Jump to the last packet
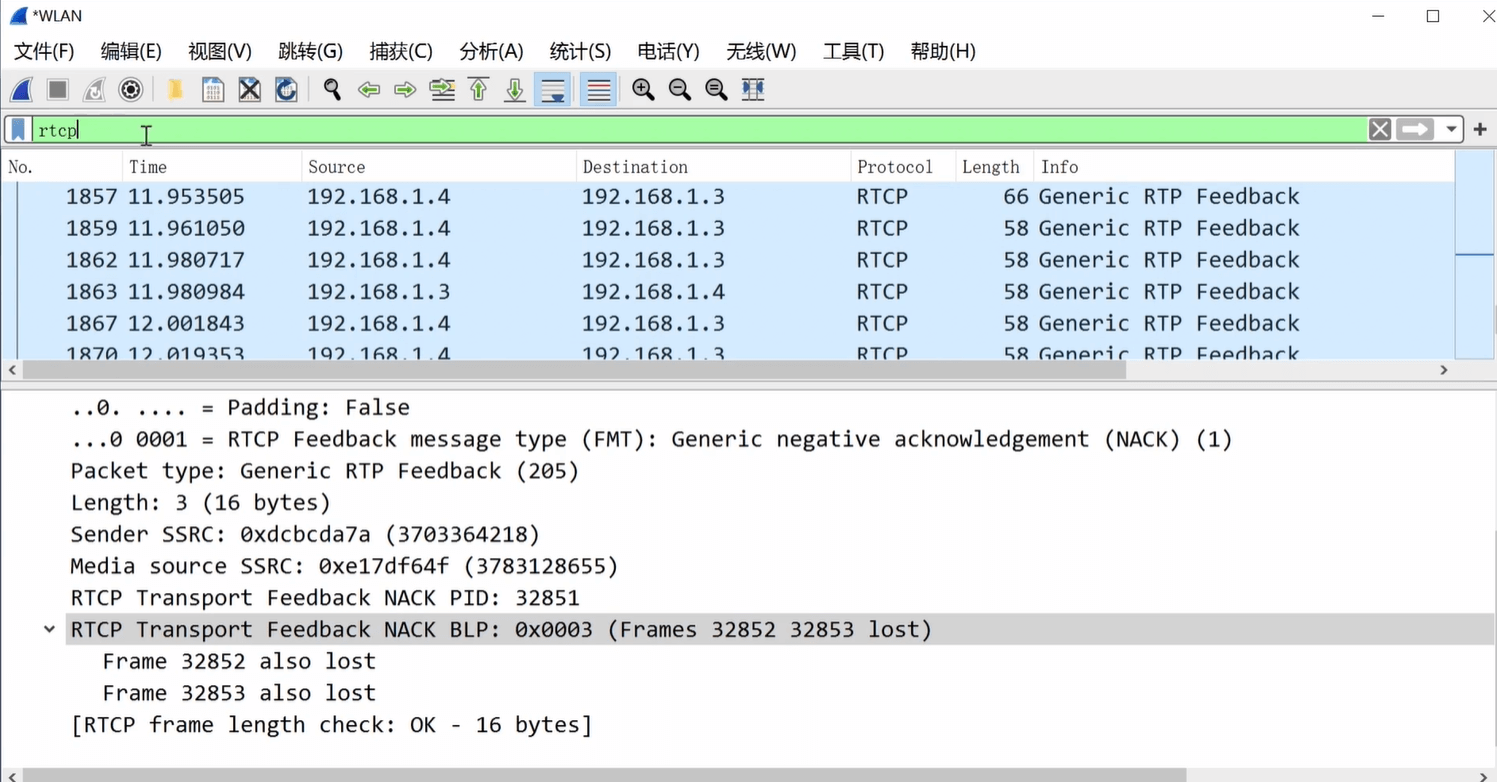 pyautogui.click(x=515, y=90)
